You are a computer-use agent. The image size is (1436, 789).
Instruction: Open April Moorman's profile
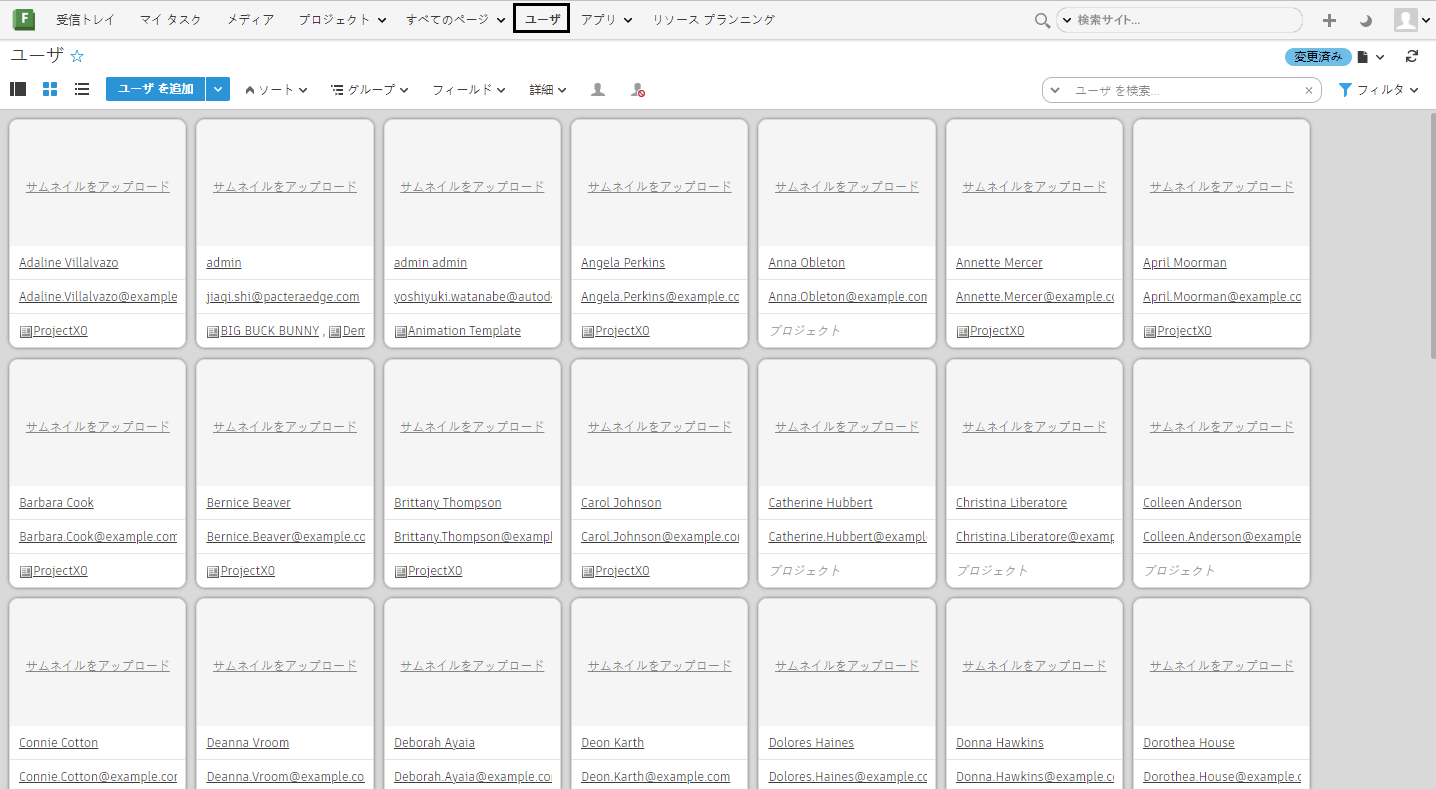(1185, 263)
